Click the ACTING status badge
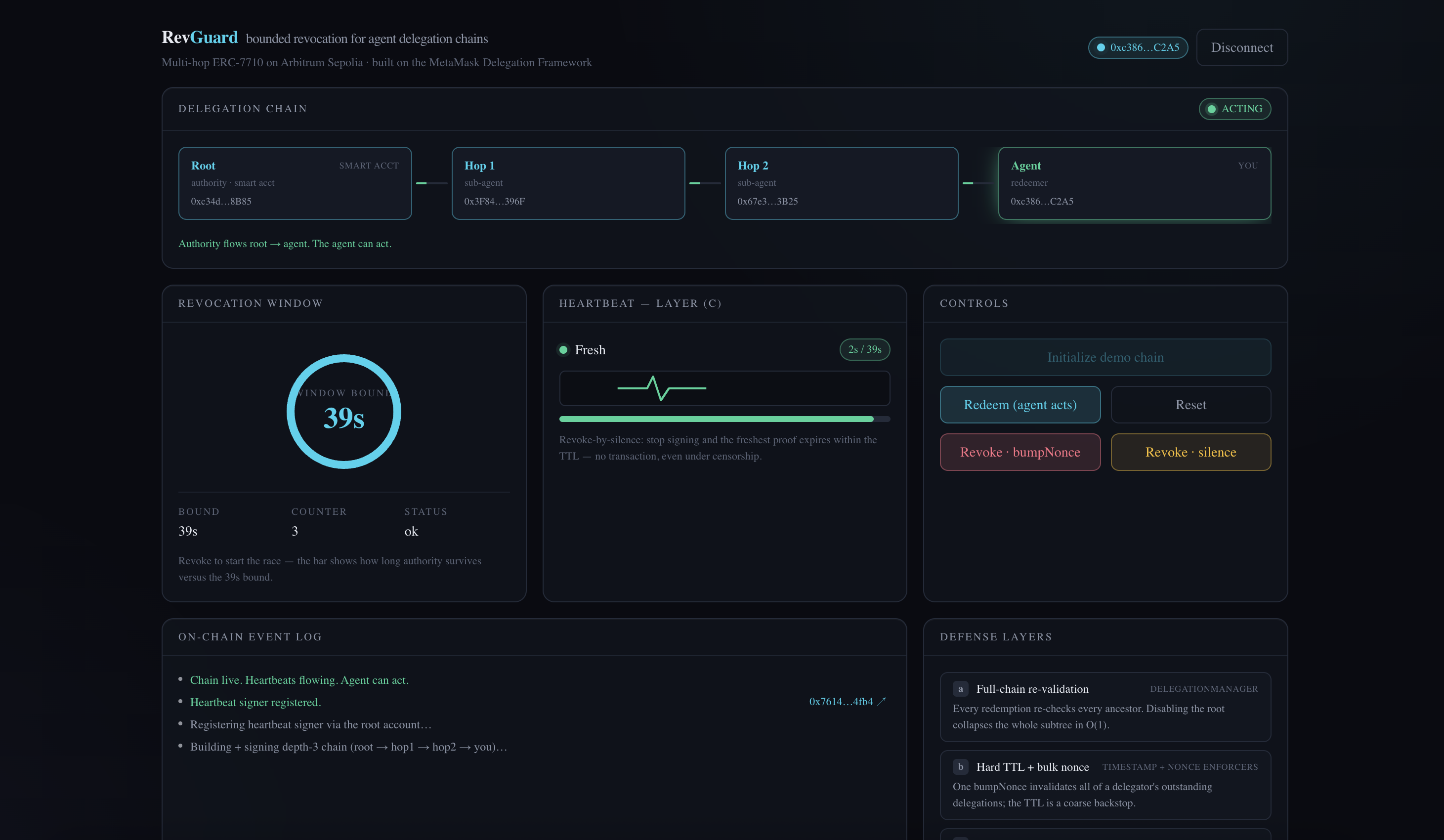 (x=1235, y=109)
